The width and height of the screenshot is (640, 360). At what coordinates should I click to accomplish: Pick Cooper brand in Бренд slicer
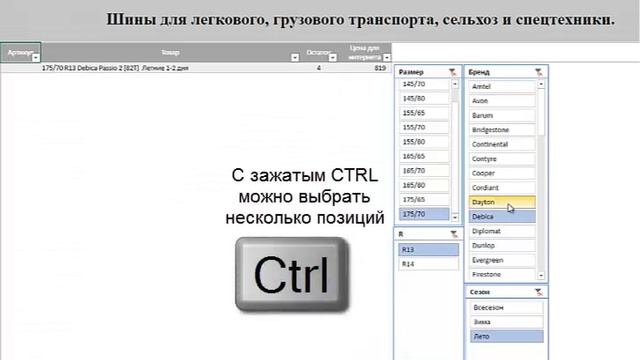click(502, 173)
